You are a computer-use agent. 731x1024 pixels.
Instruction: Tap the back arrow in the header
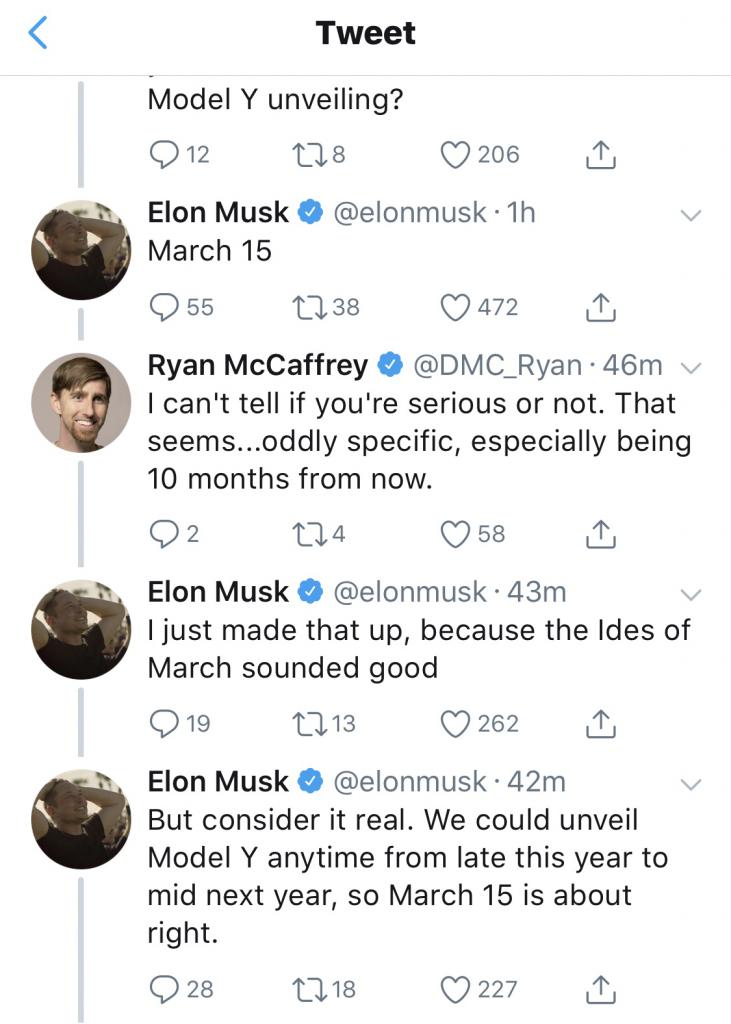click(38, 34)
